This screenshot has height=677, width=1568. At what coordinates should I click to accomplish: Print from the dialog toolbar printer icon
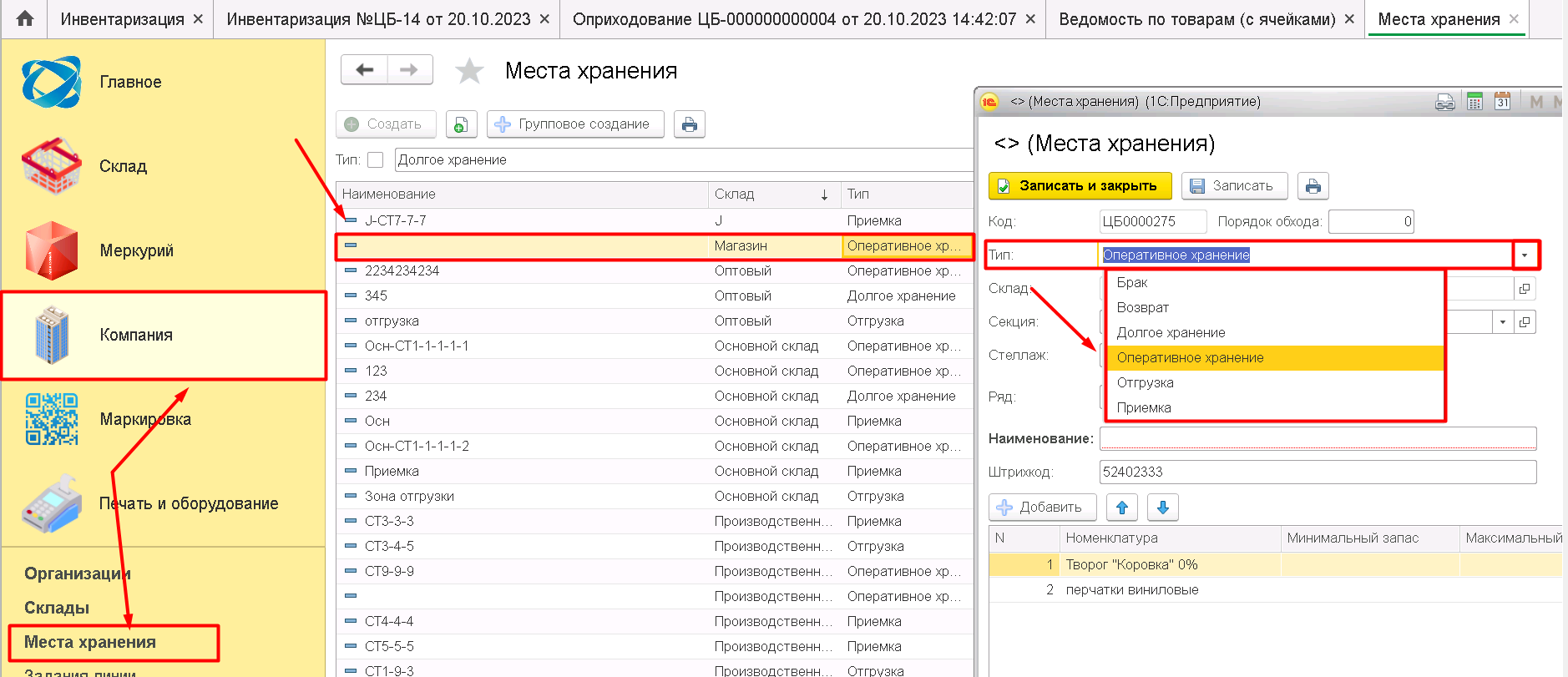tap(1313, 186)
